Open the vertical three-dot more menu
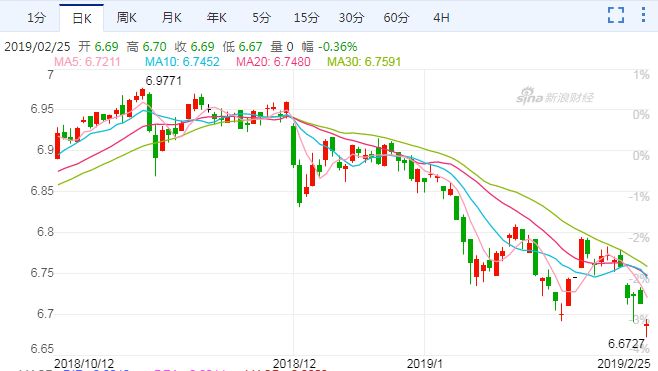Image resolution: width=658 pixels, height=371 pixels. pos(643,15)
